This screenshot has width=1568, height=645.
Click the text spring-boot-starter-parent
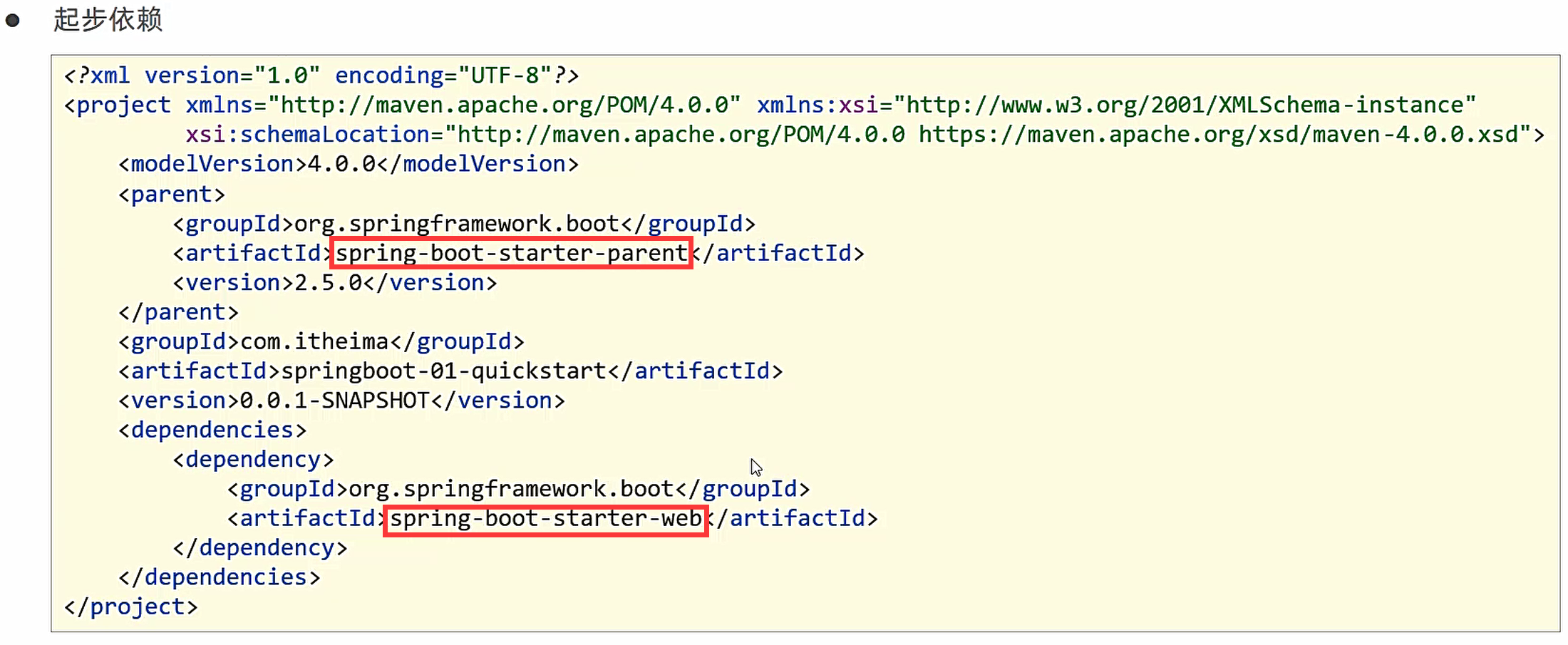click(512, 253)
